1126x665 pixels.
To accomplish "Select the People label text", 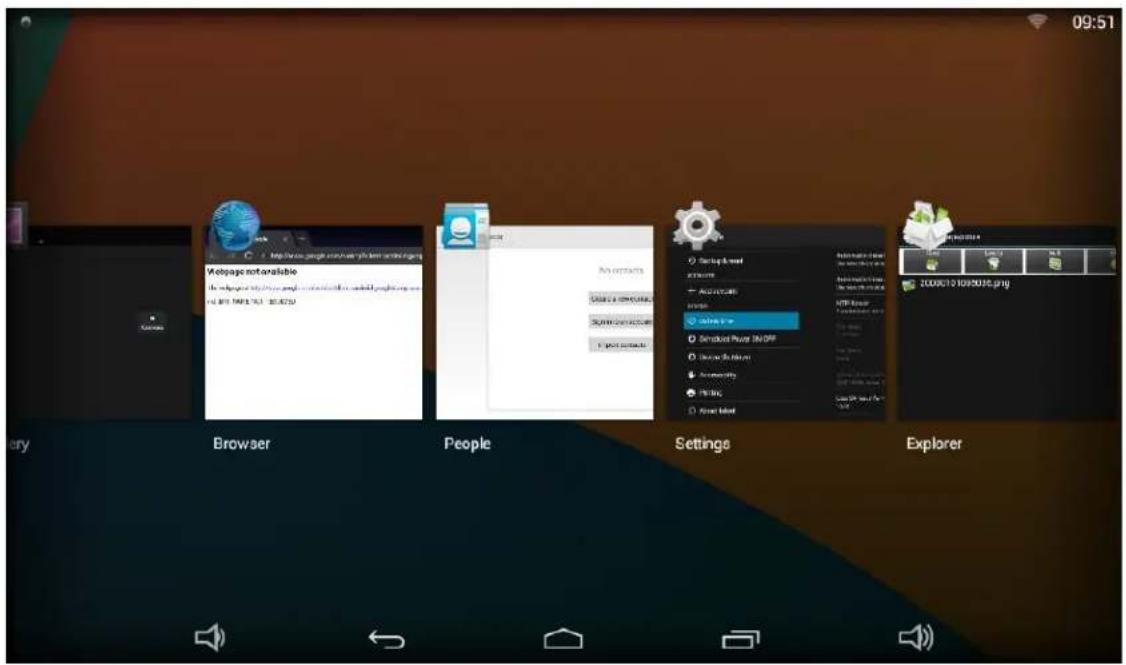I will tap(467, 444).
